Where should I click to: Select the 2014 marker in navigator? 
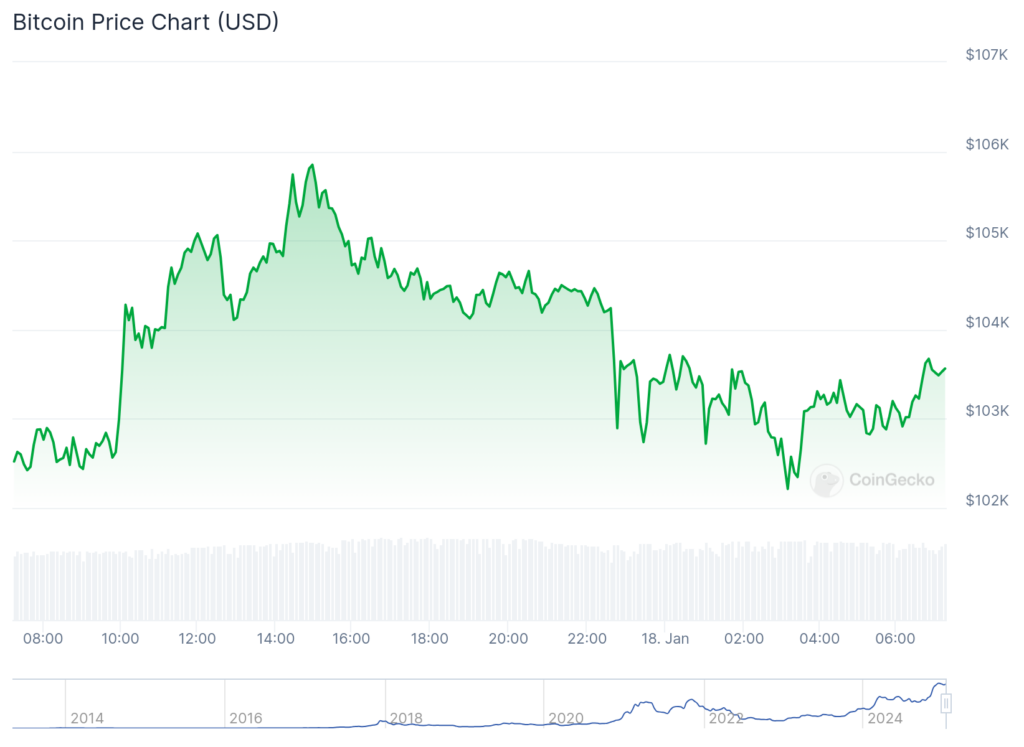[87, 718]
